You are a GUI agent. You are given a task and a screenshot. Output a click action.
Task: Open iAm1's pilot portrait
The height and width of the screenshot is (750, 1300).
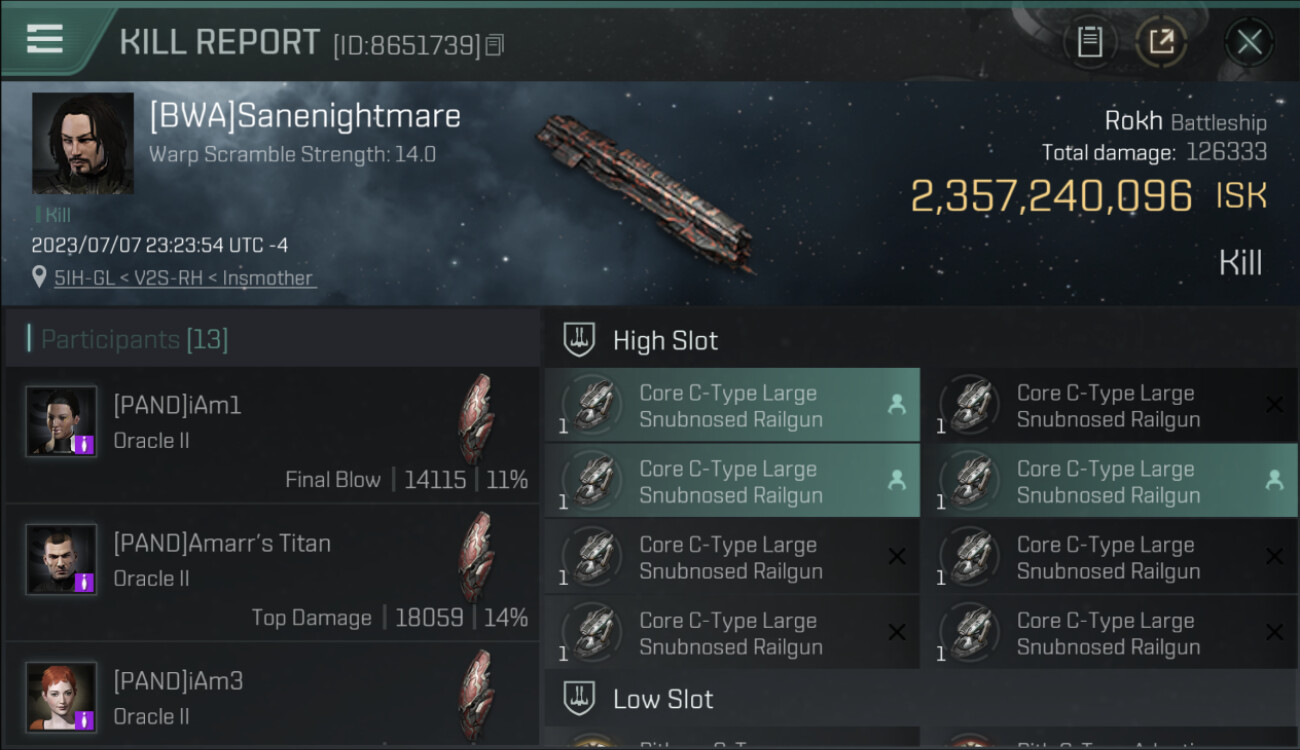(61, 421)
